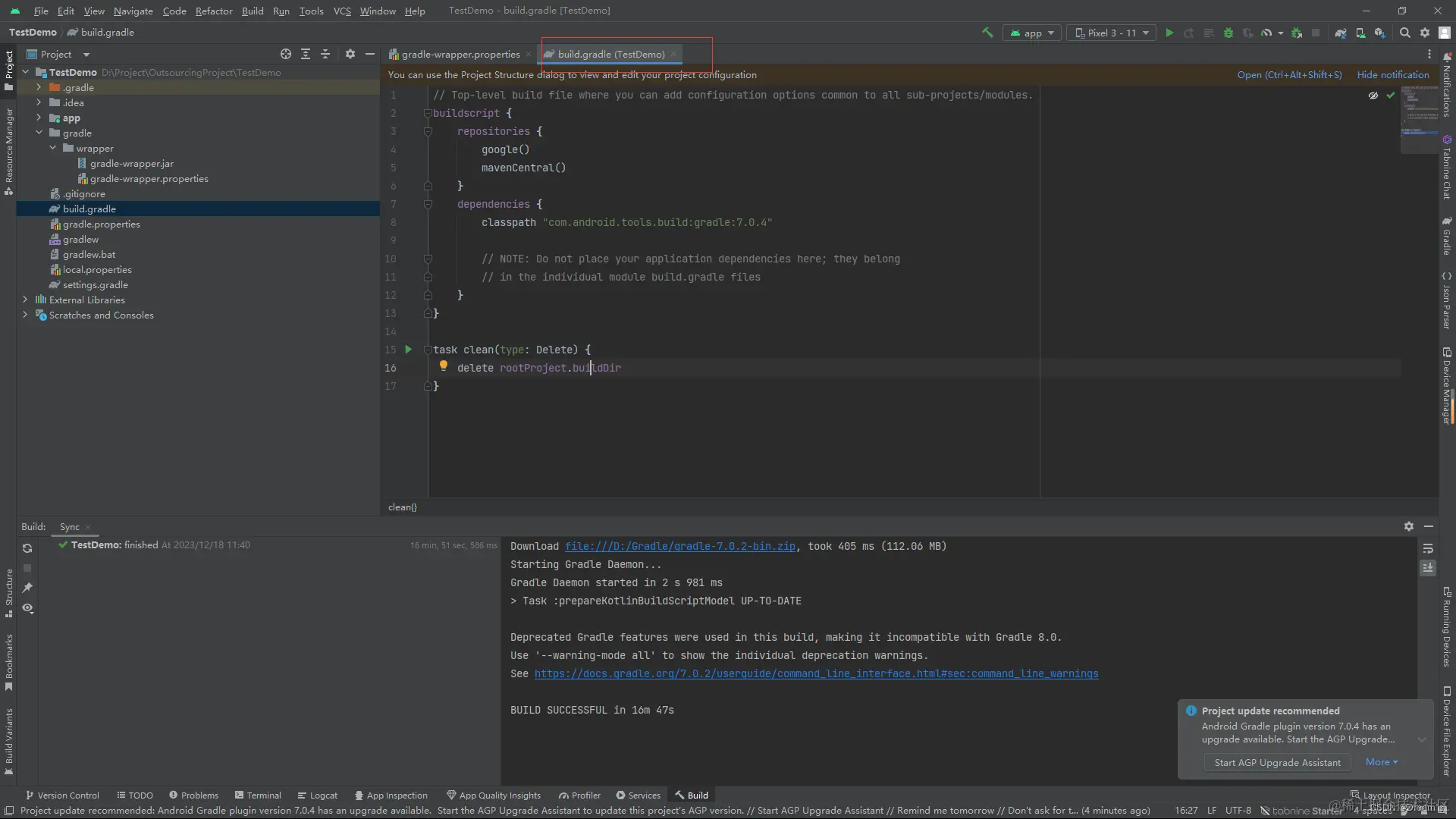Toggle the Structure side tab

coord(9,593)
